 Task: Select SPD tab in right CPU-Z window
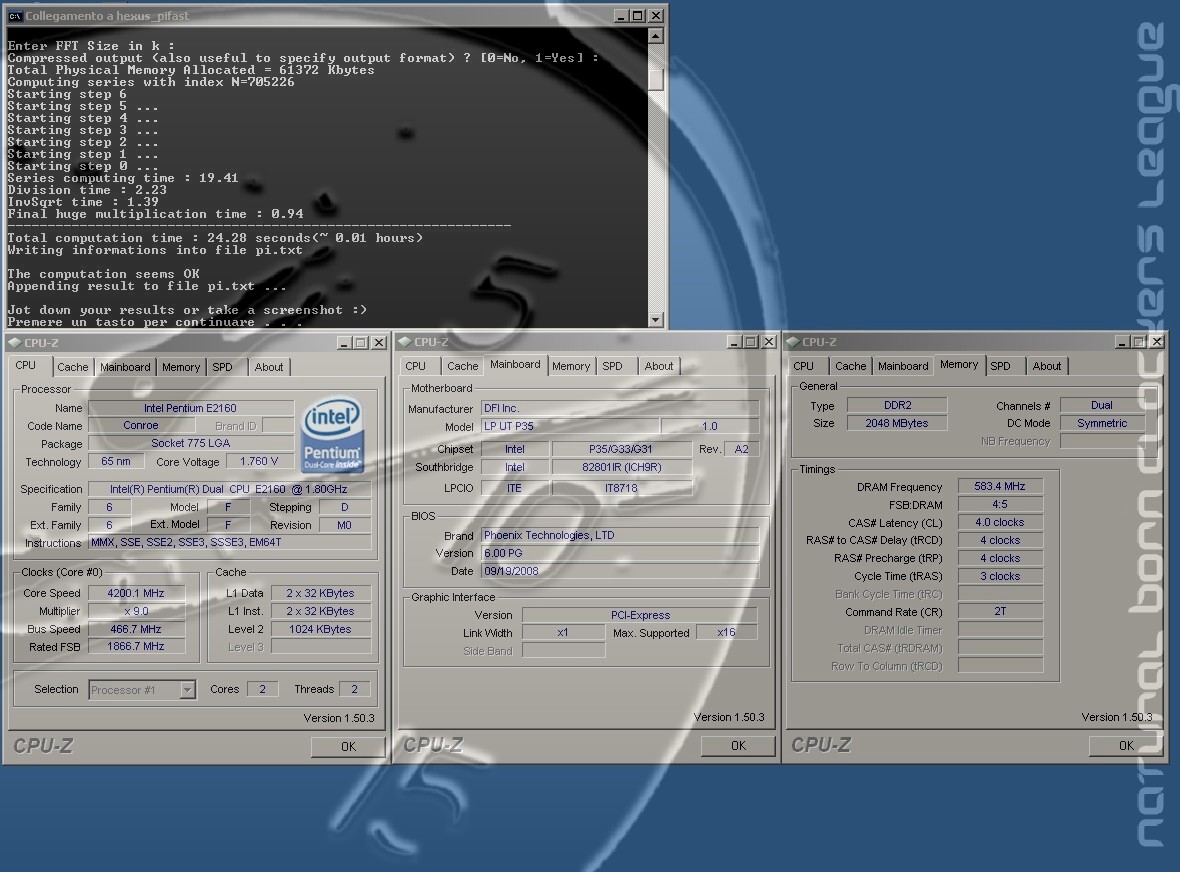1001,366
